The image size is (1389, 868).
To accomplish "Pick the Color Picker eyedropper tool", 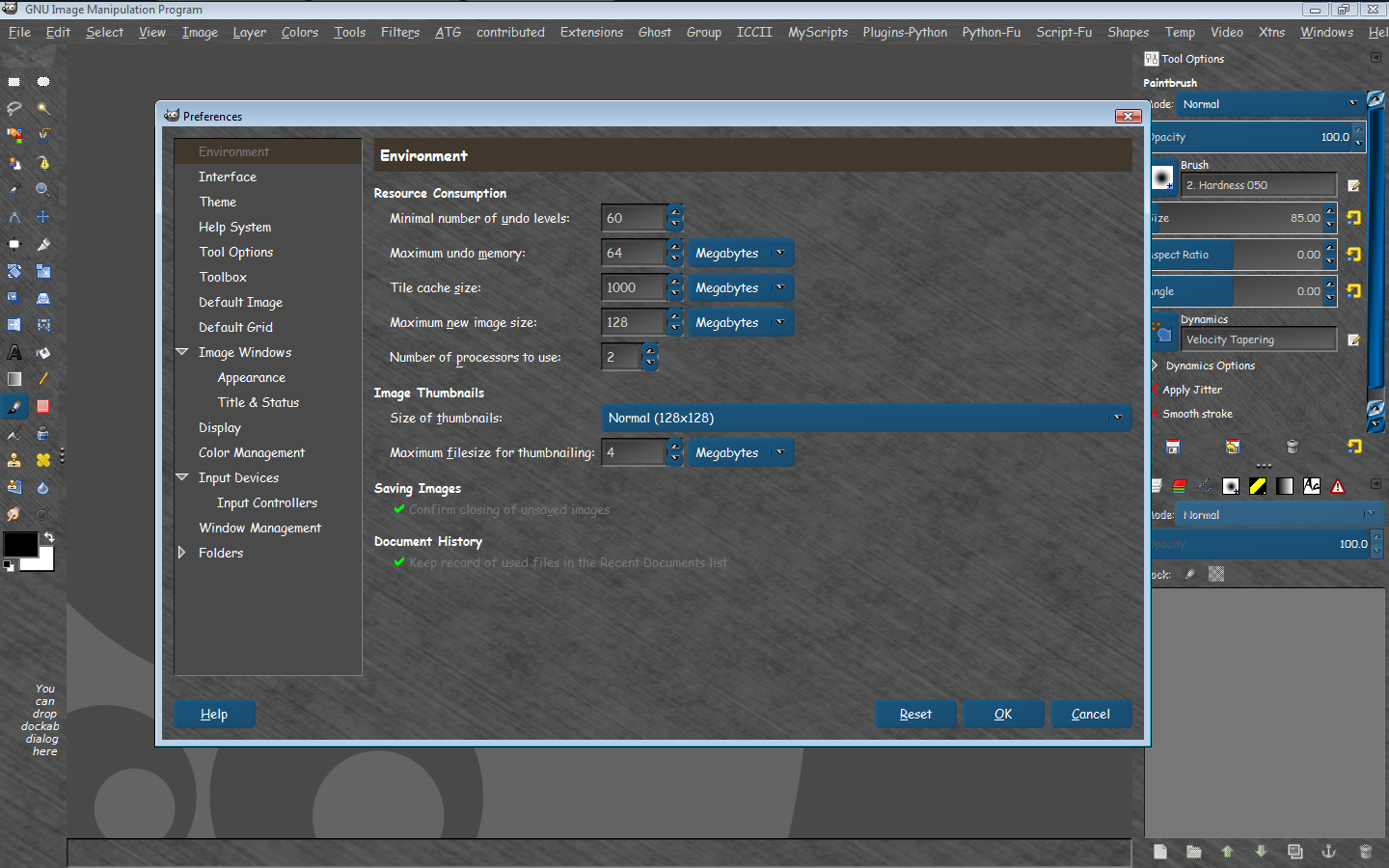I will click(14, 190).
